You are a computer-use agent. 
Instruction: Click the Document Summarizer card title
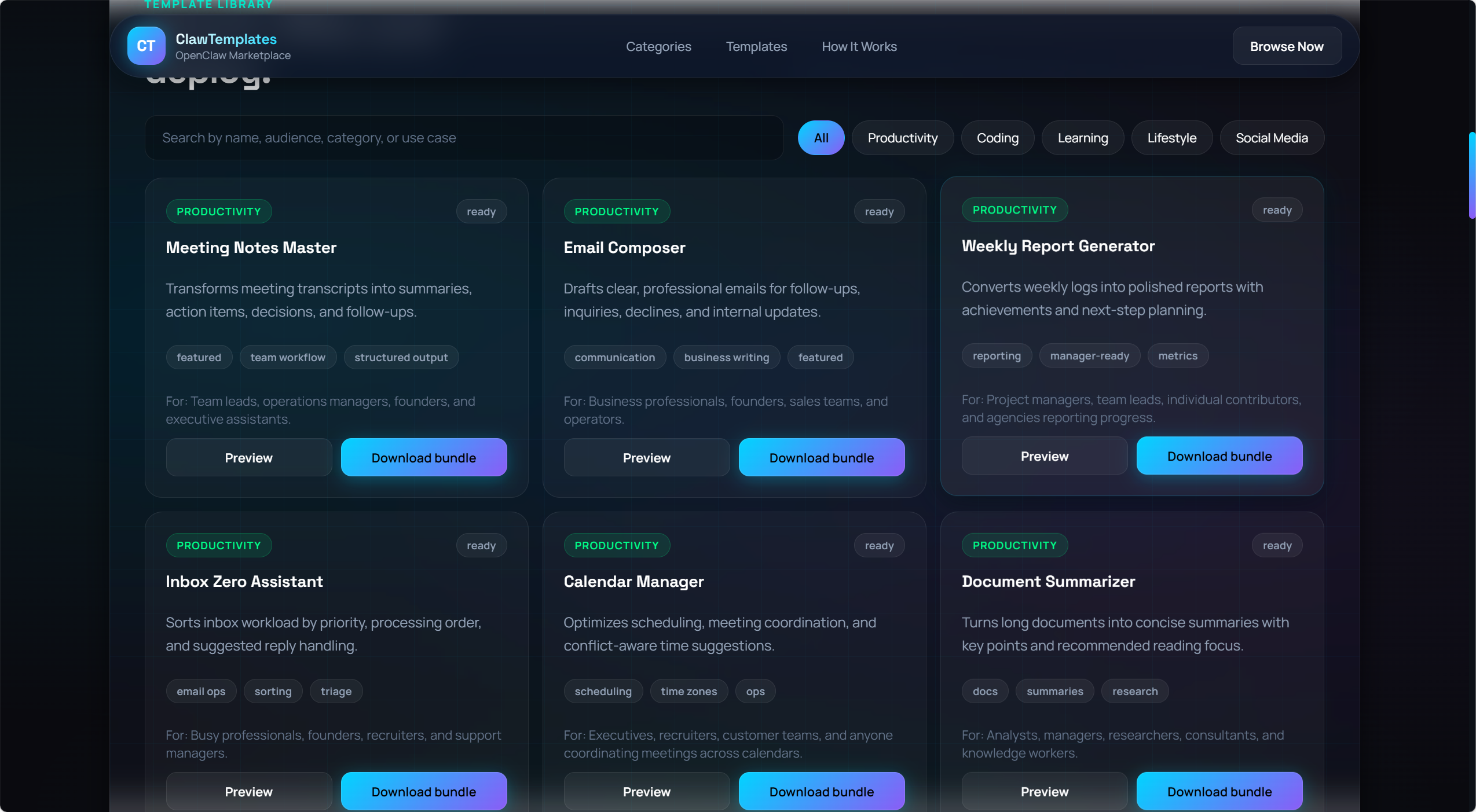click(1048, 581)
